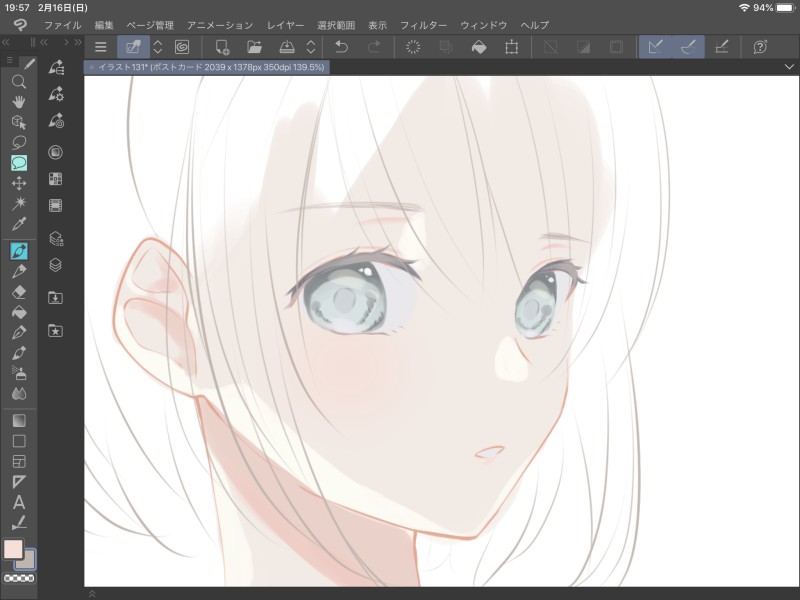Click the Clip Studio spiral launcher icon

182,47
